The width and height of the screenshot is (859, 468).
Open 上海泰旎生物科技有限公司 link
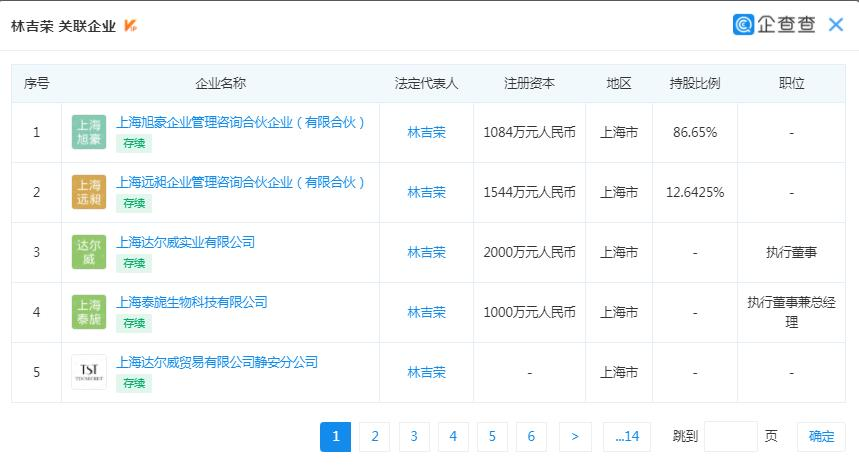(x=192, y=302)
